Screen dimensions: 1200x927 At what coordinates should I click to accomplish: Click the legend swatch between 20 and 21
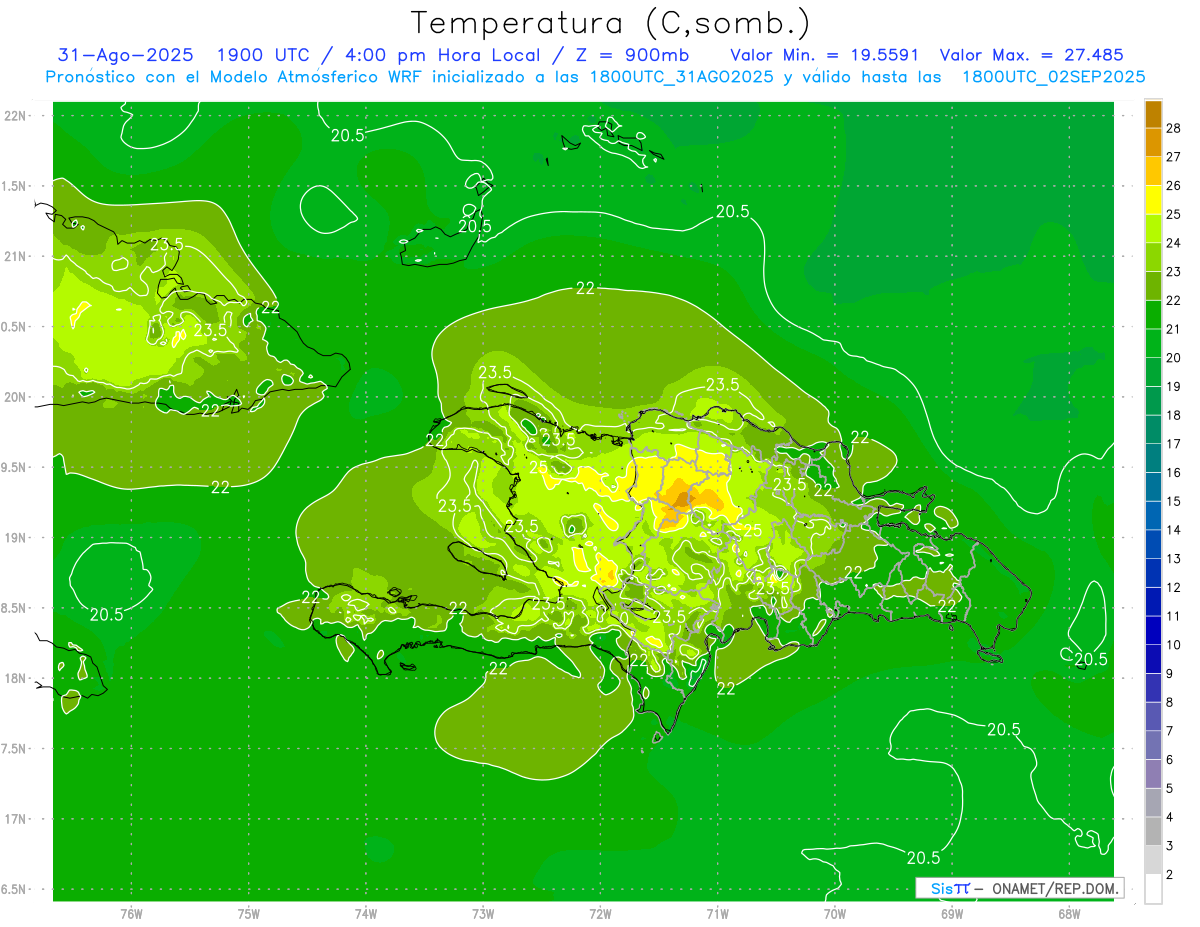coord(1153,344)
